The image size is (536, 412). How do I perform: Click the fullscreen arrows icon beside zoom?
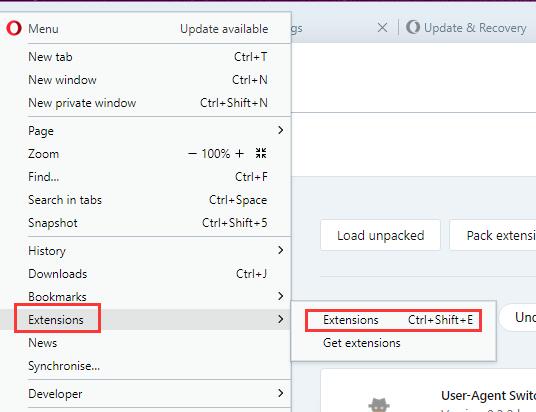click(261, 153)
